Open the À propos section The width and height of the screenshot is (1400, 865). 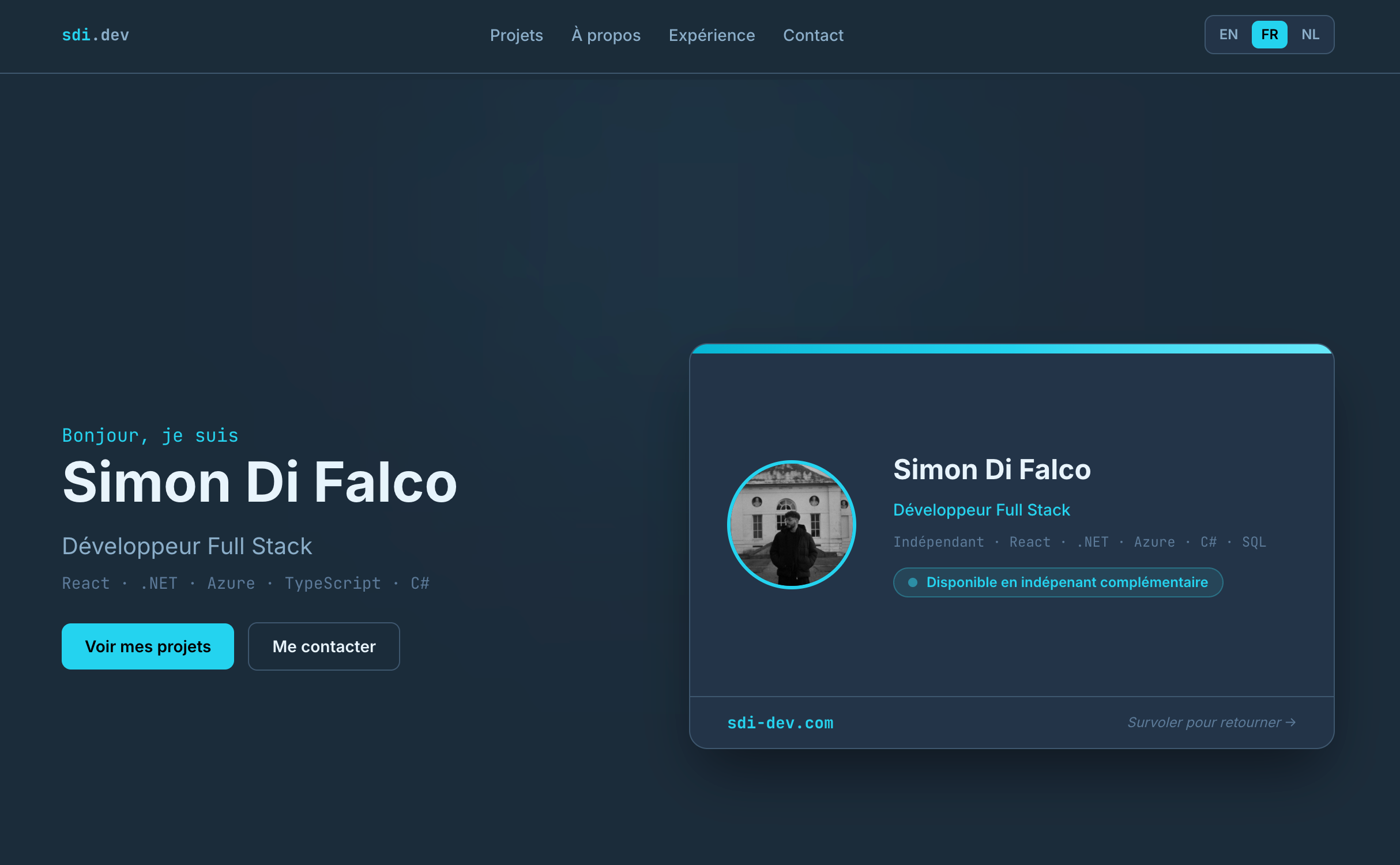point(605,35)
